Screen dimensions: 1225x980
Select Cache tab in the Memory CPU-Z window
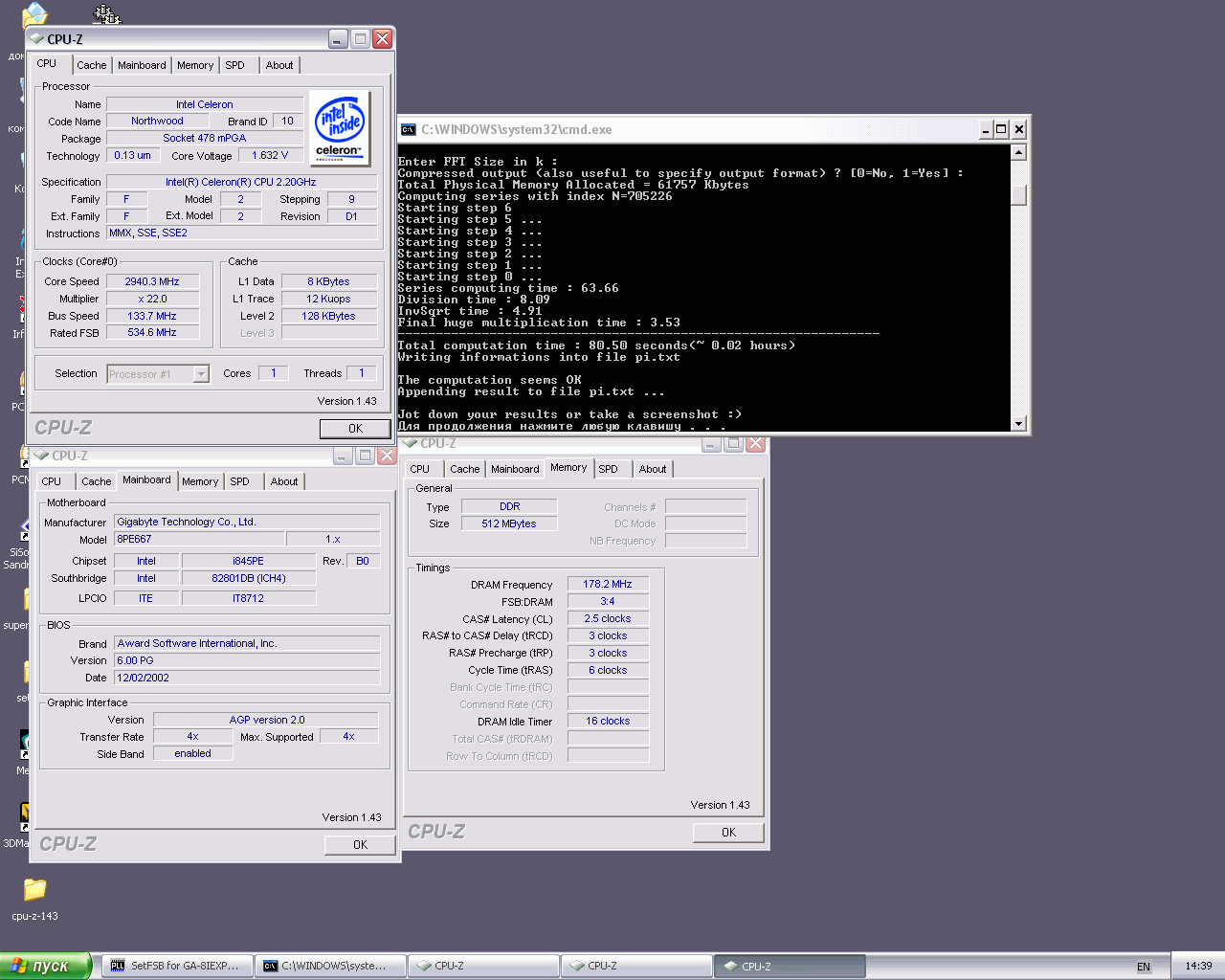(465, 469)
